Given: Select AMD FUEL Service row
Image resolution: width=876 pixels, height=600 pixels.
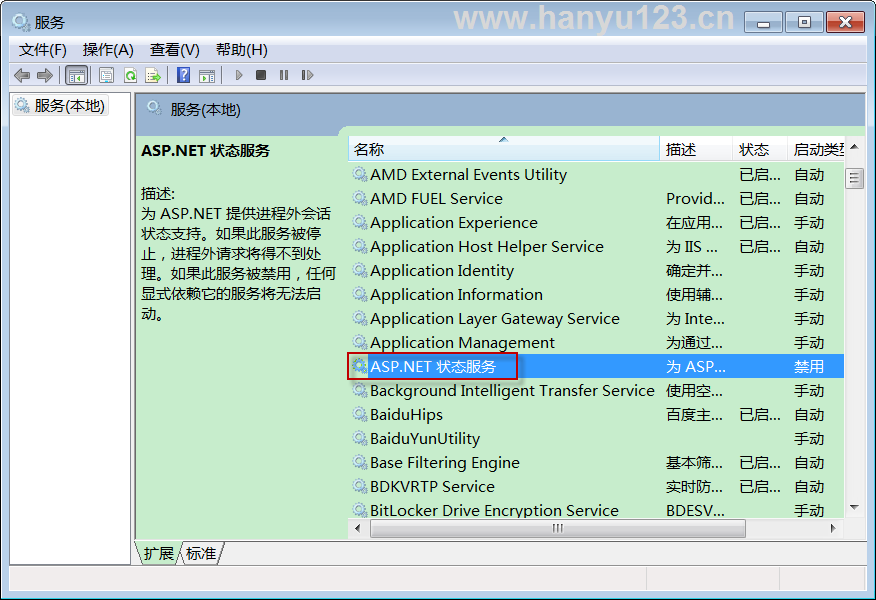Looking at the screenshot, I should pos(596,199).
